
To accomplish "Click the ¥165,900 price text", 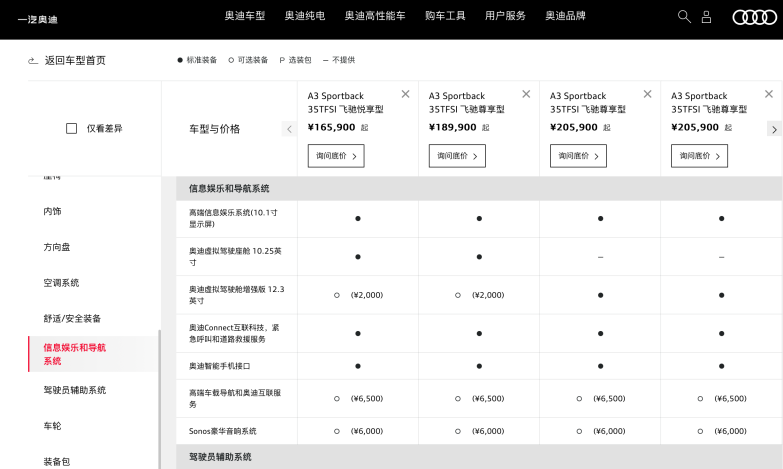I will tap(332, 127).
